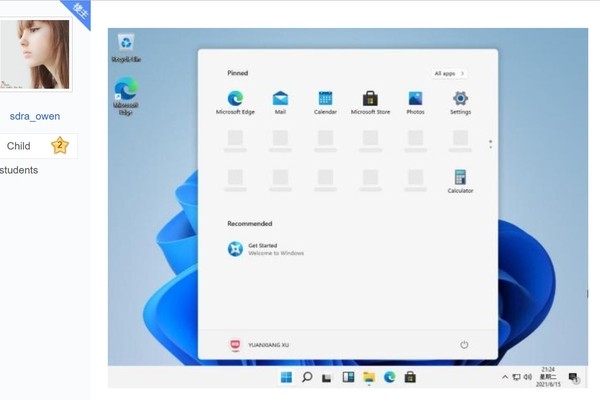Open taskbar Search magnifier
This screenshot has width=600, height=400.
[x=307, y=377]
